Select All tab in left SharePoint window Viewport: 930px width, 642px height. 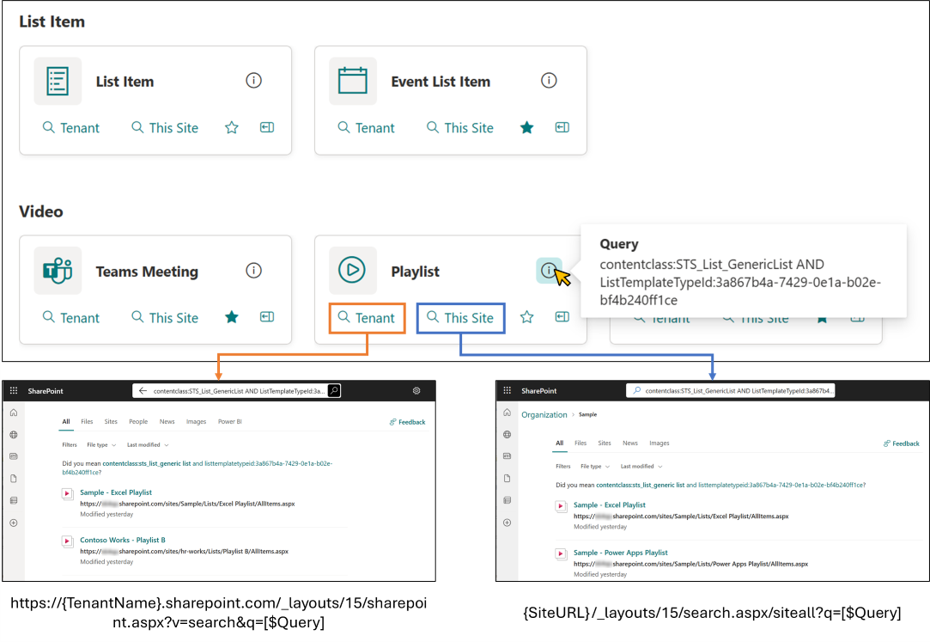point(66,422)
